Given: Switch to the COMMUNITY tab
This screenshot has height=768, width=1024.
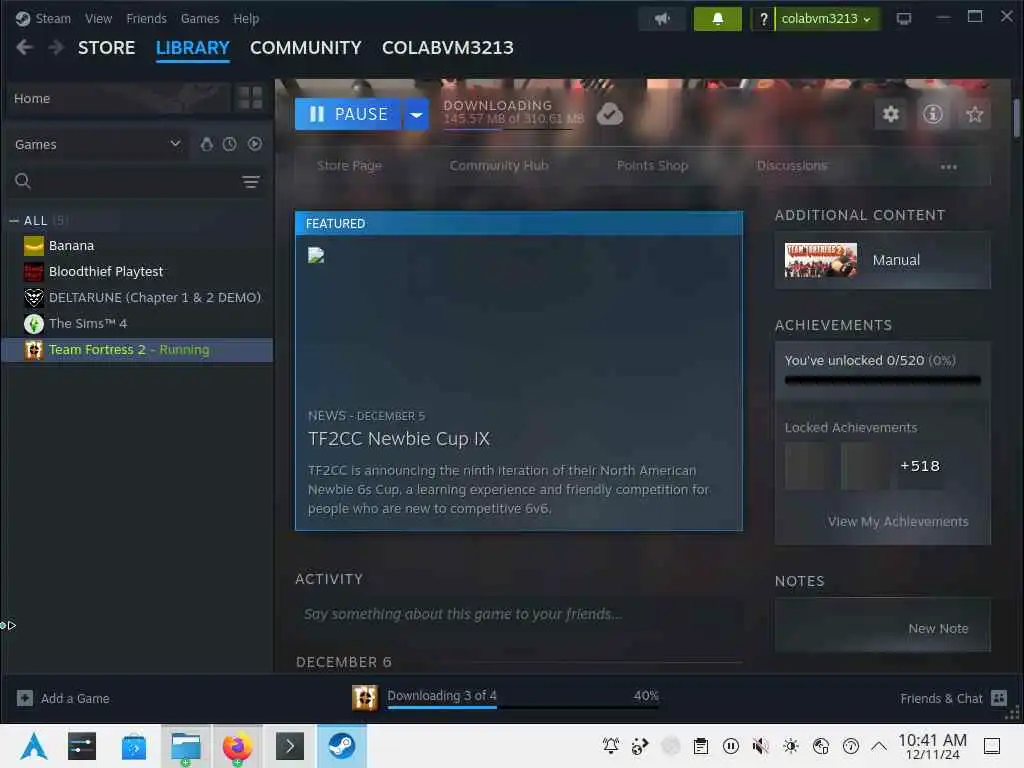Looking at the screenshot, I should (306, 48).
